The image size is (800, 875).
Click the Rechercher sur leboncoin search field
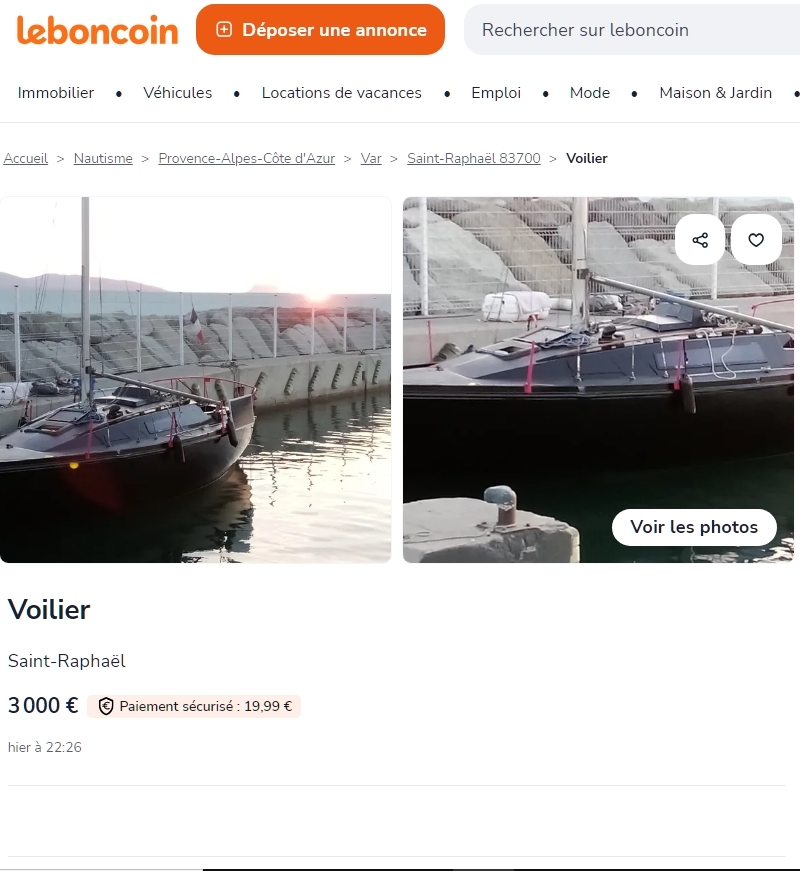pos(632,30)
